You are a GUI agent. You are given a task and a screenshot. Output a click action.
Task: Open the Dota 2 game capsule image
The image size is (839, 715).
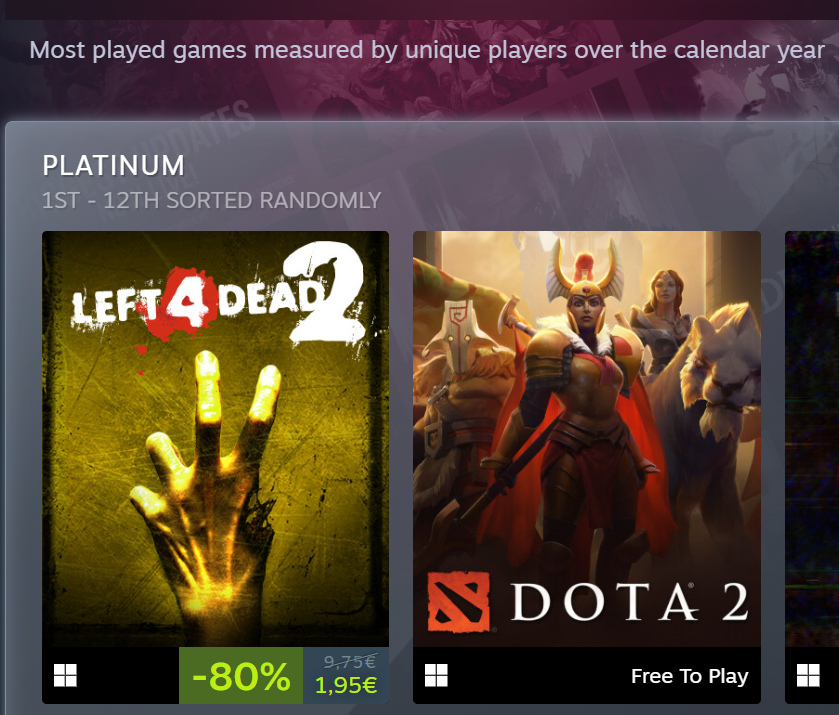[586, 439]
